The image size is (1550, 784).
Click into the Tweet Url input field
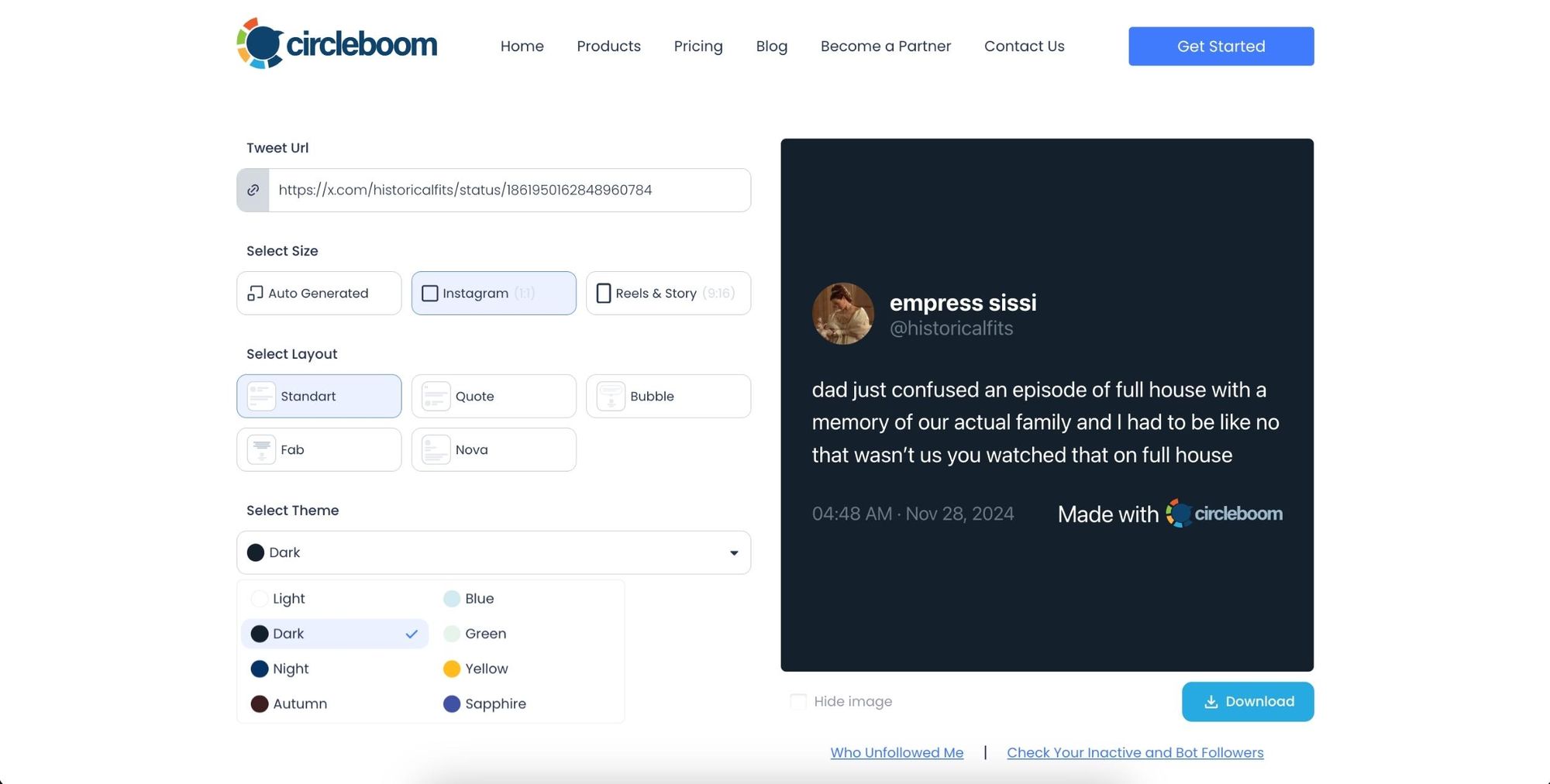click(509, 190)
